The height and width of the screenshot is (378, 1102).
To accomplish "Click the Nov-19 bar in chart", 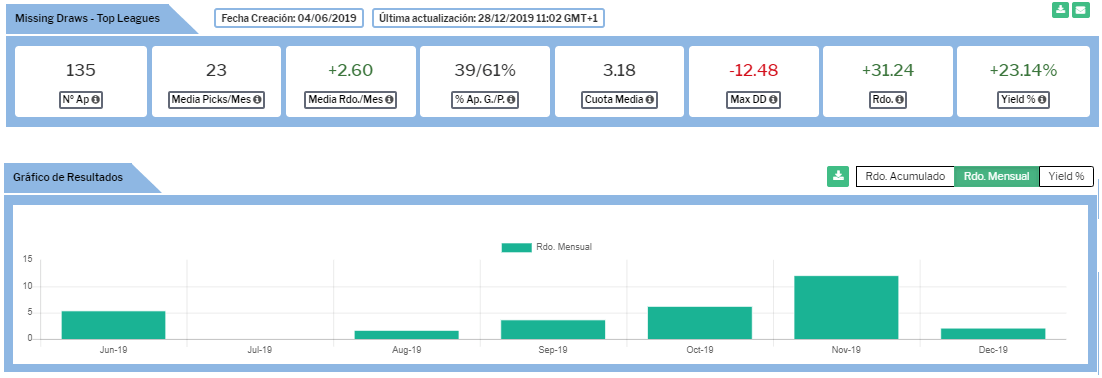I will [846, 307].
